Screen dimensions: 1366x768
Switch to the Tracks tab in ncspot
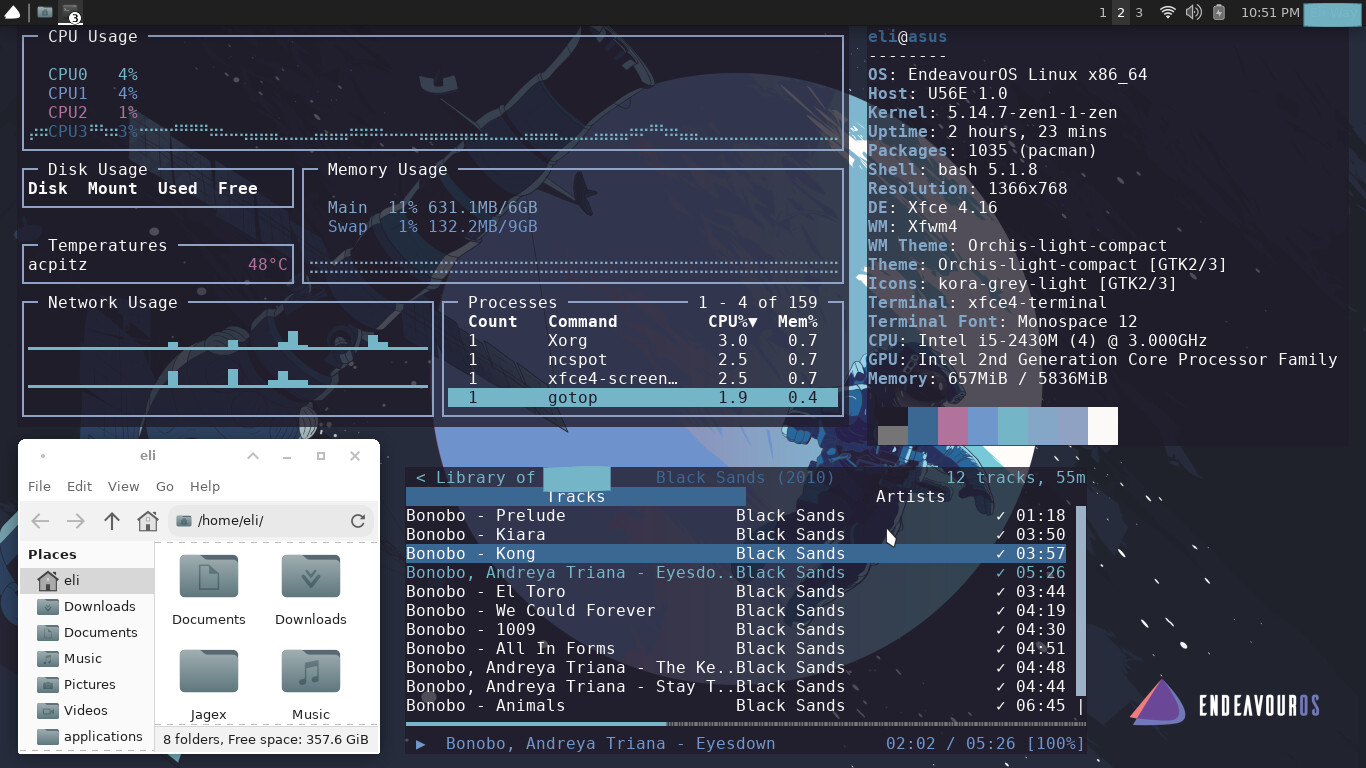[x=576, y=497]
